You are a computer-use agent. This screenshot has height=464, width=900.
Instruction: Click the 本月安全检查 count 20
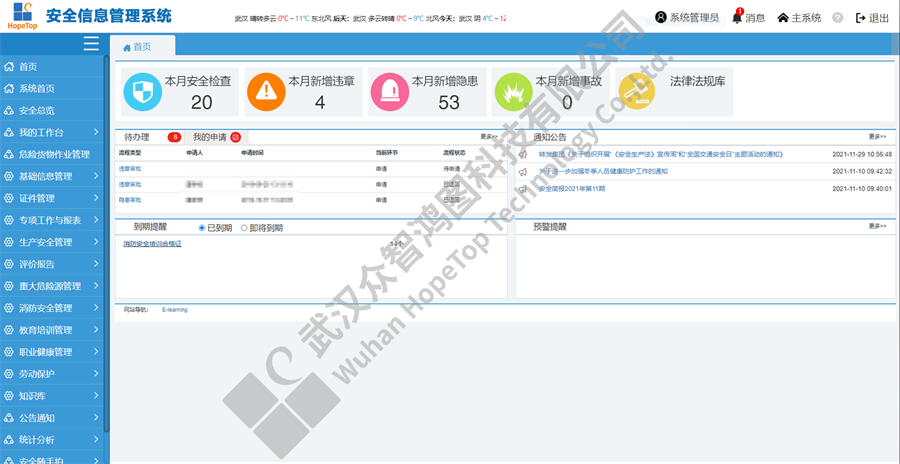click(201, 102)
